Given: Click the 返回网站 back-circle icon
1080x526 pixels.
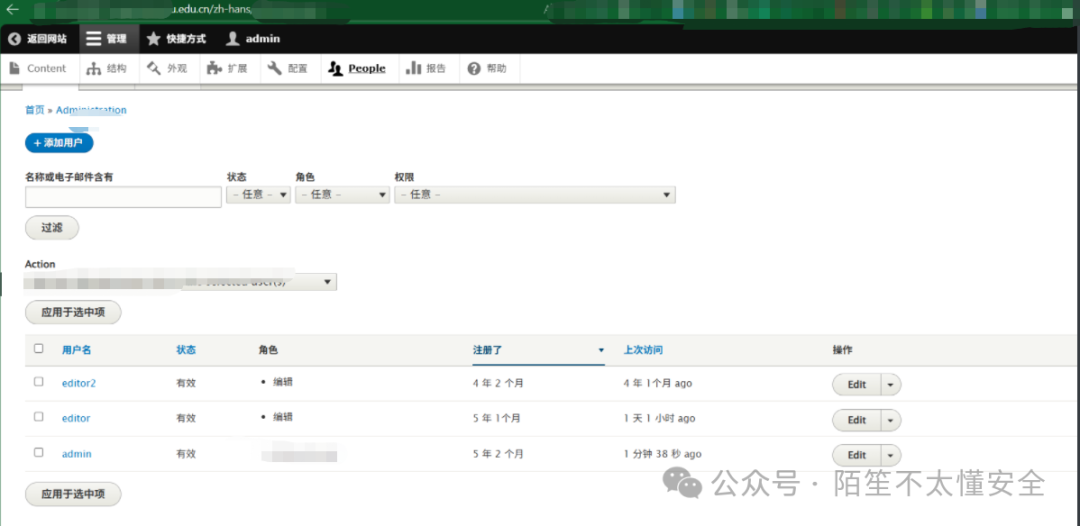Looking at the screenshot, I should [x=14, y=39].
